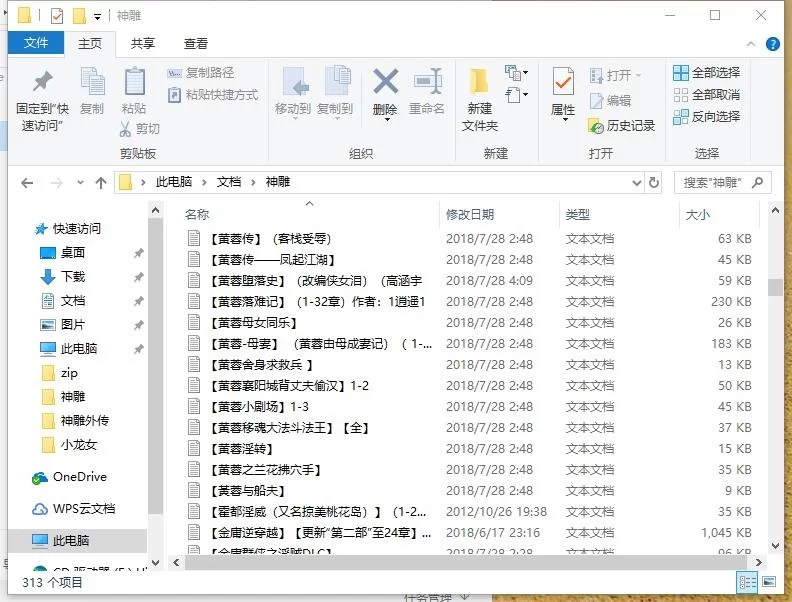Viewport: 792px width, 602px height.
Task: Click the Properties (属性) checkmark icon
Action: click(563, 81)
